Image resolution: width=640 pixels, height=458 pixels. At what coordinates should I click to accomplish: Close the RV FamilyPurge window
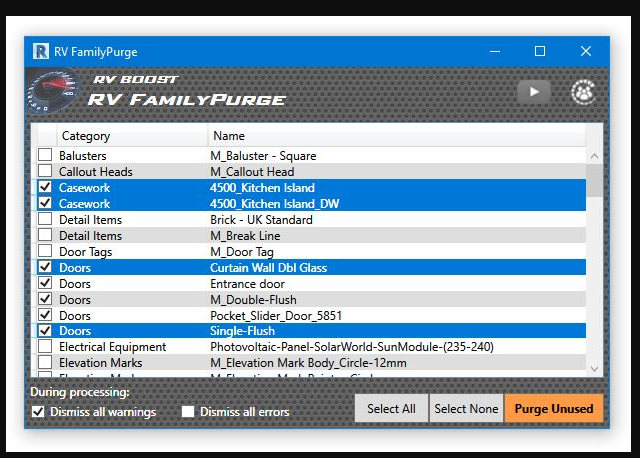pyautogui.click(x=586, y=51)
